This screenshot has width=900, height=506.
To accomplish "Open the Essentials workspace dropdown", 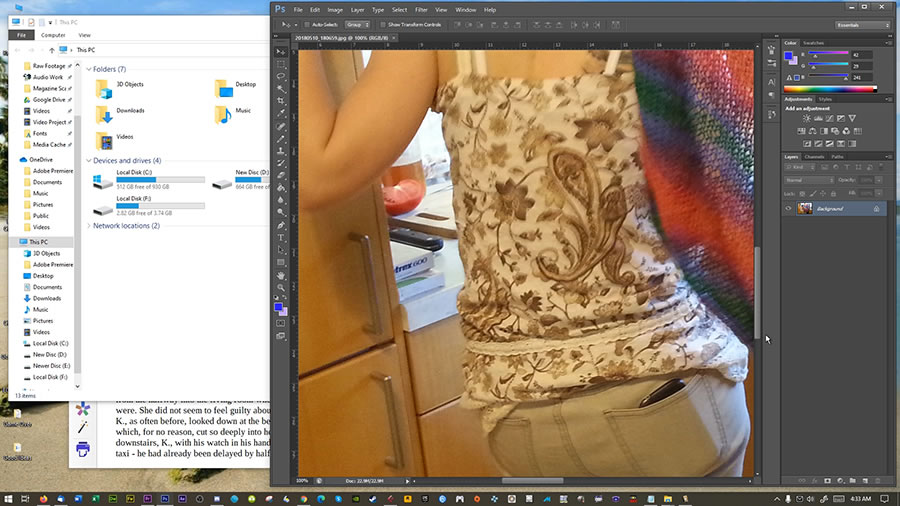I will (x=862, y=25).
